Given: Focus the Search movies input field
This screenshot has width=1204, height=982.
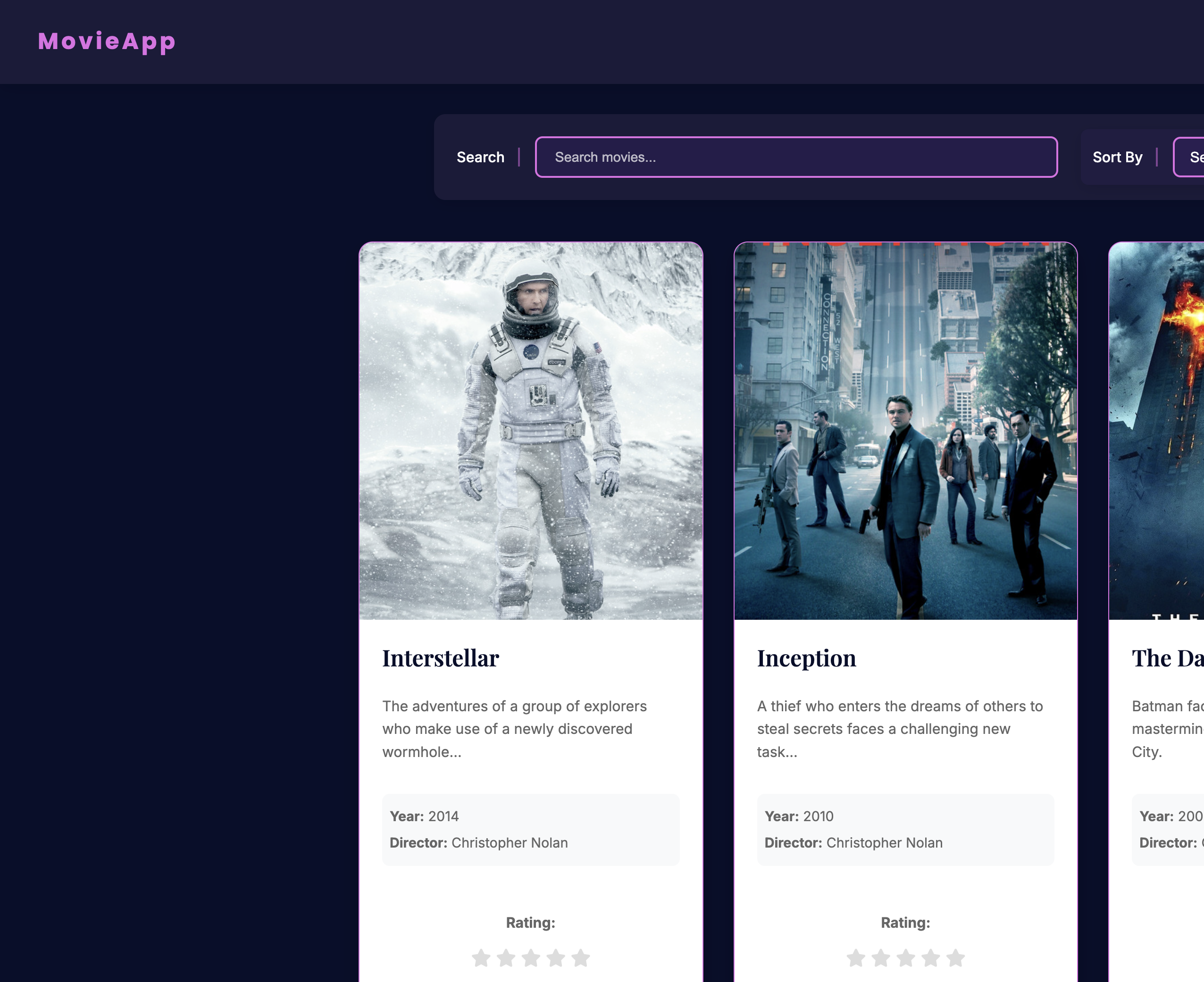Looking at the screenshot, I should [797, 157].
